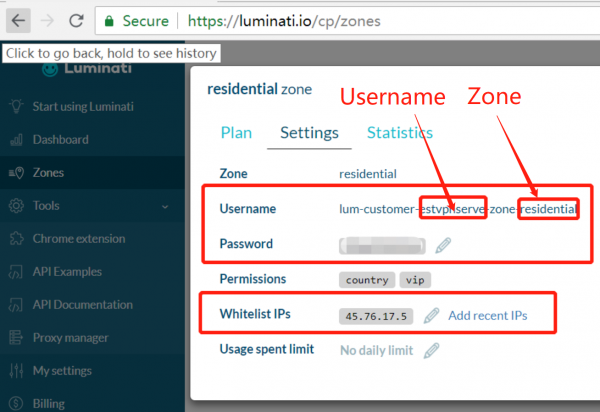Click the 45.76.17.5 whitelisted IP tag
The height and width of the screenshot is (412, 600).
point(377,315)
